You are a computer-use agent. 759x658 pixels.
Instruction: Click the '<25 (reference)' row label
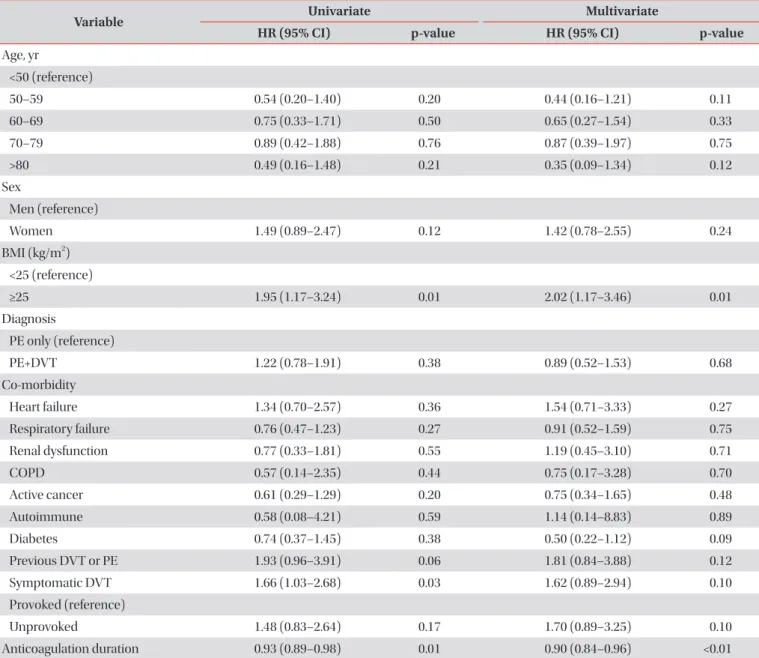tap(51, 275)
